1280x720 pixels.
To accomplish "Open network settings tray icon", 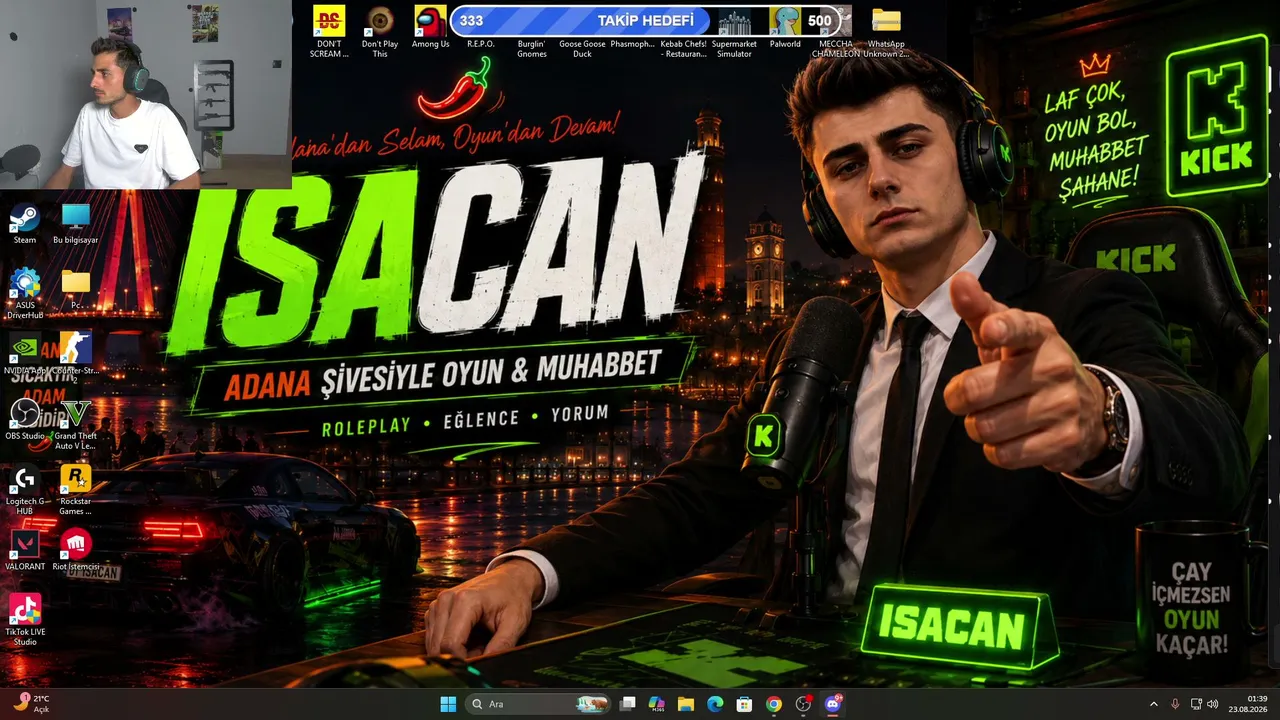I will [1197, 704].
